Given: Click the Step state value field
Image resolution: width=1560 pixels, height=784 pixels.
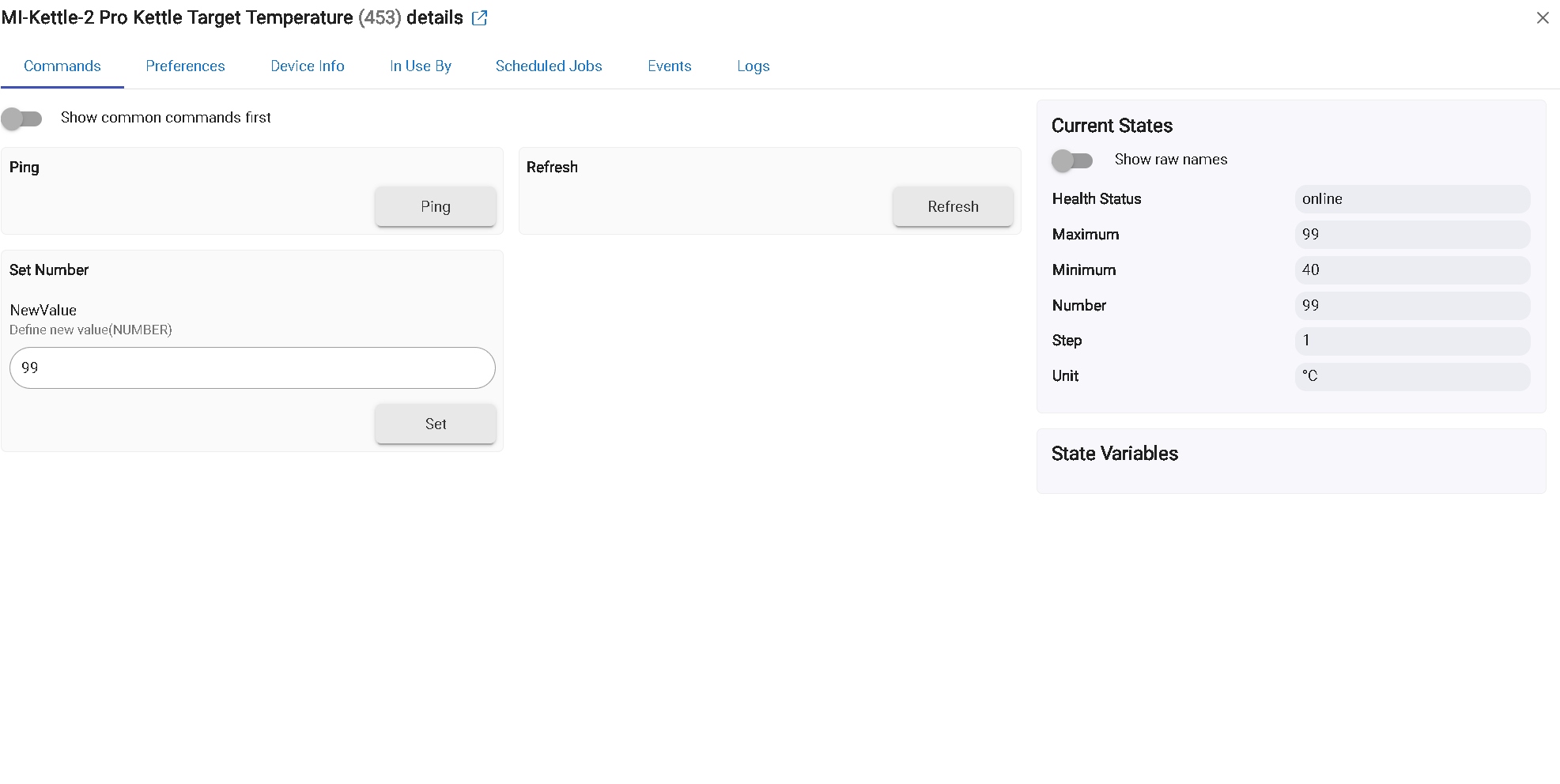Looking at the screenshot, I should pos(1412,341).
